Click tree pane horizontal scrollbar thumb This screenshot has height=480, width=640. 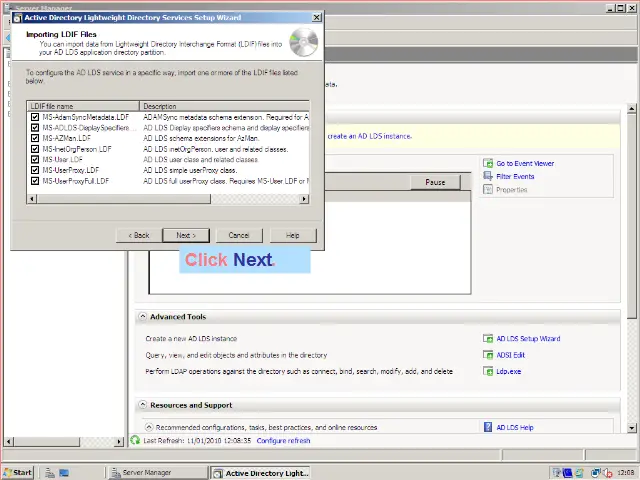tap(47, 441)
